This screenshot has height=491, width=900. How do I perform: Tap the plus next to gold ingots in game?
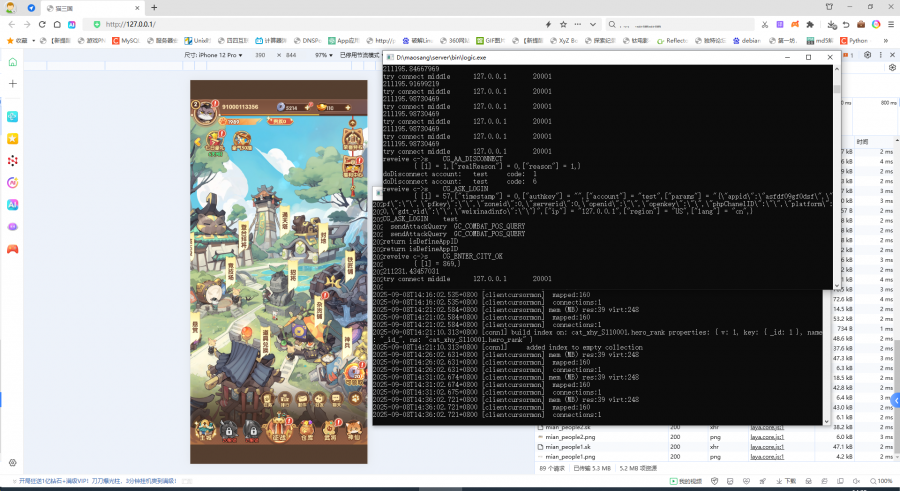coord(348,107)
